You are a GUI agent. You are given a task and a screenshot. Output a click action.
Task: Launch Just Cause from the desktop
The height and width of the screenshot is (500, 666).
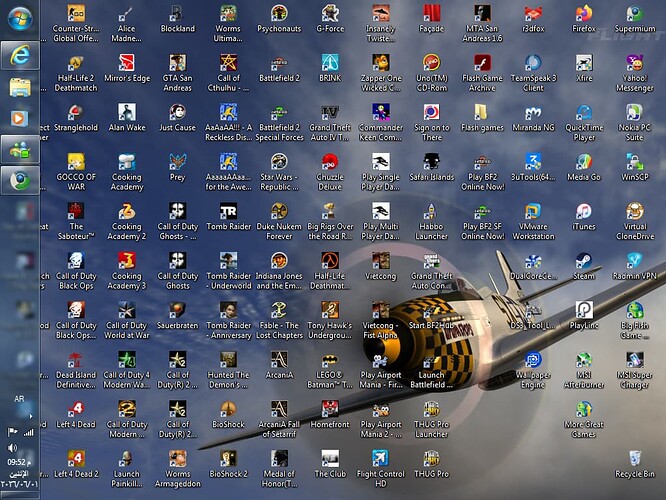178,118
